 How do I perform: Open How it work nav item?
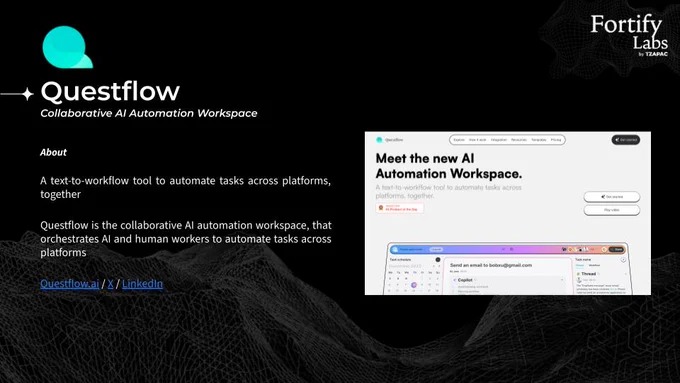coord(477,140)
